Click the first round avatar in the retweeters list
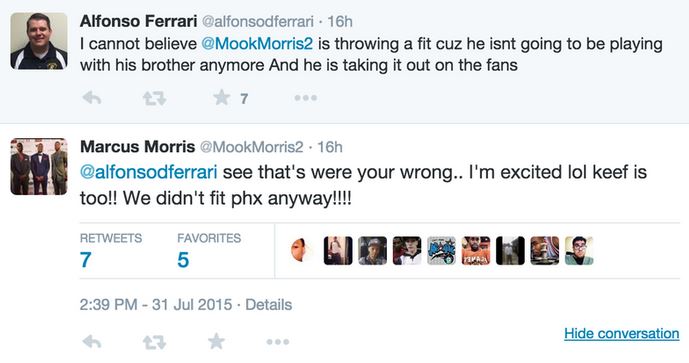Image resolution: width=689 pixels, height=363 pixels. pos(303,250)
